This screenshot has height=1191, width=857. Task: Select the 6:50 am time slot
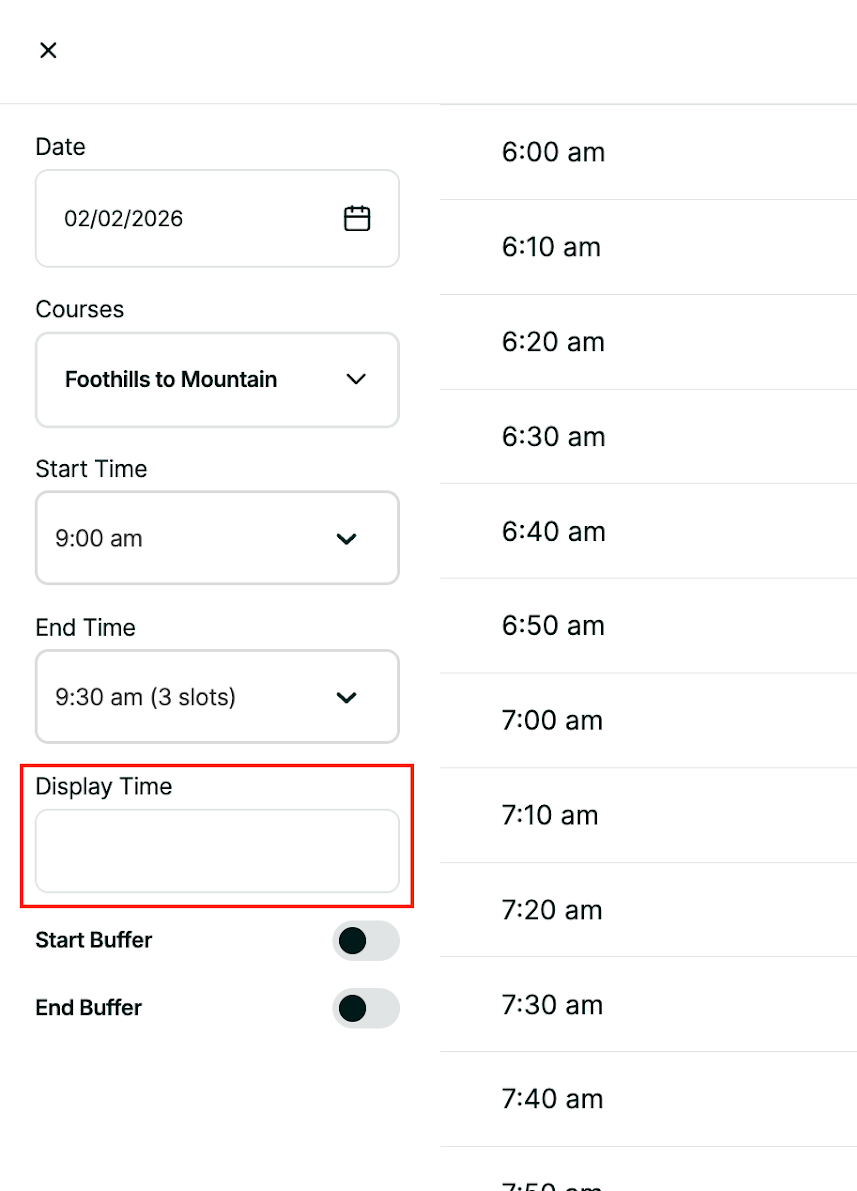click(x=648, y=625)
